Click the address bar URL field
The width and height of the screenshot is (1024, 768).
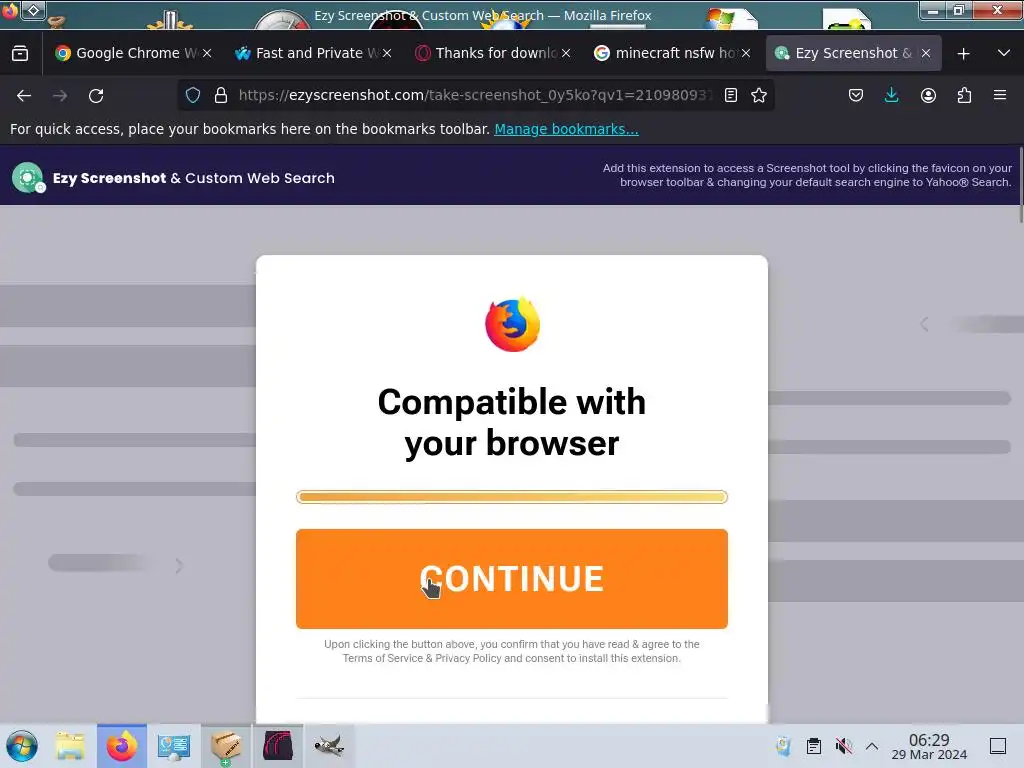coord(475,95)
